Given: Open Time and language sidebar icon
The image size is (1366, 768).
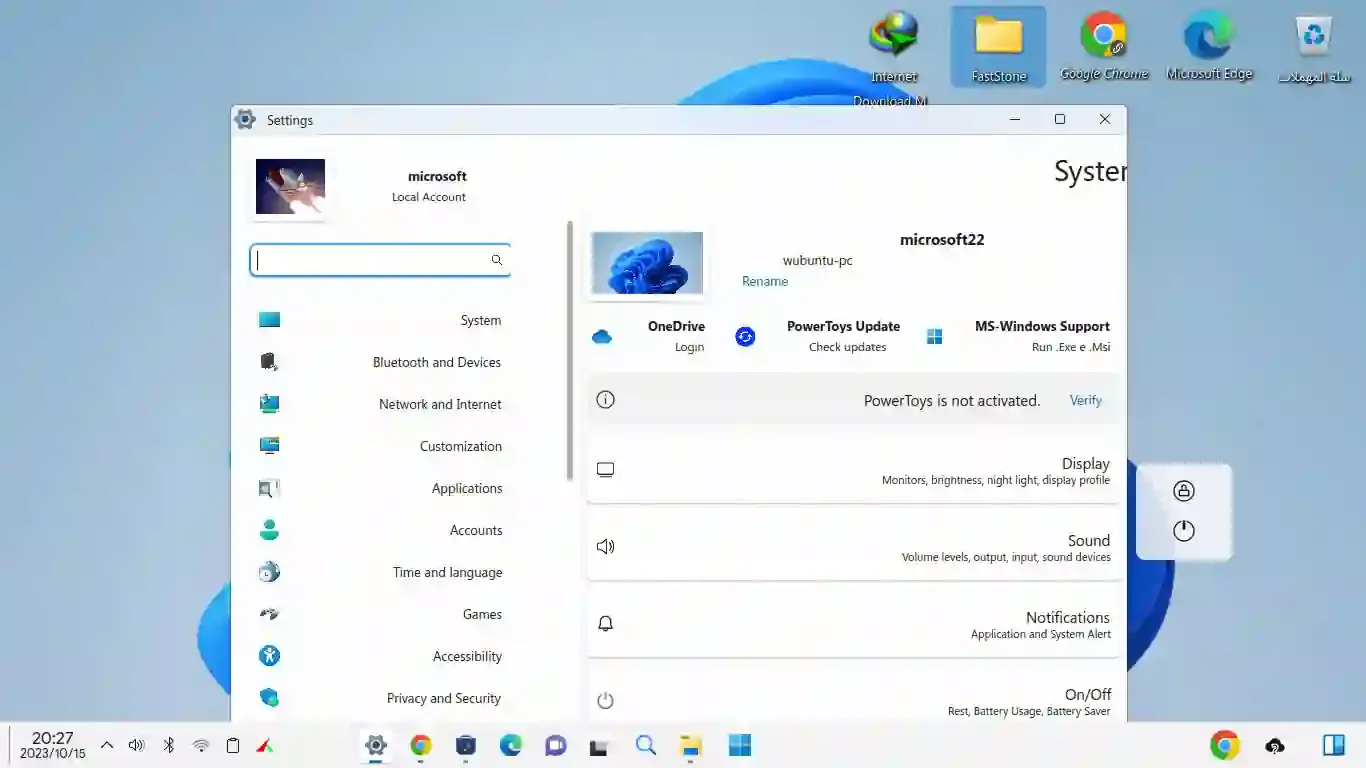Looking at the screenshot, I should pos(269,572).
